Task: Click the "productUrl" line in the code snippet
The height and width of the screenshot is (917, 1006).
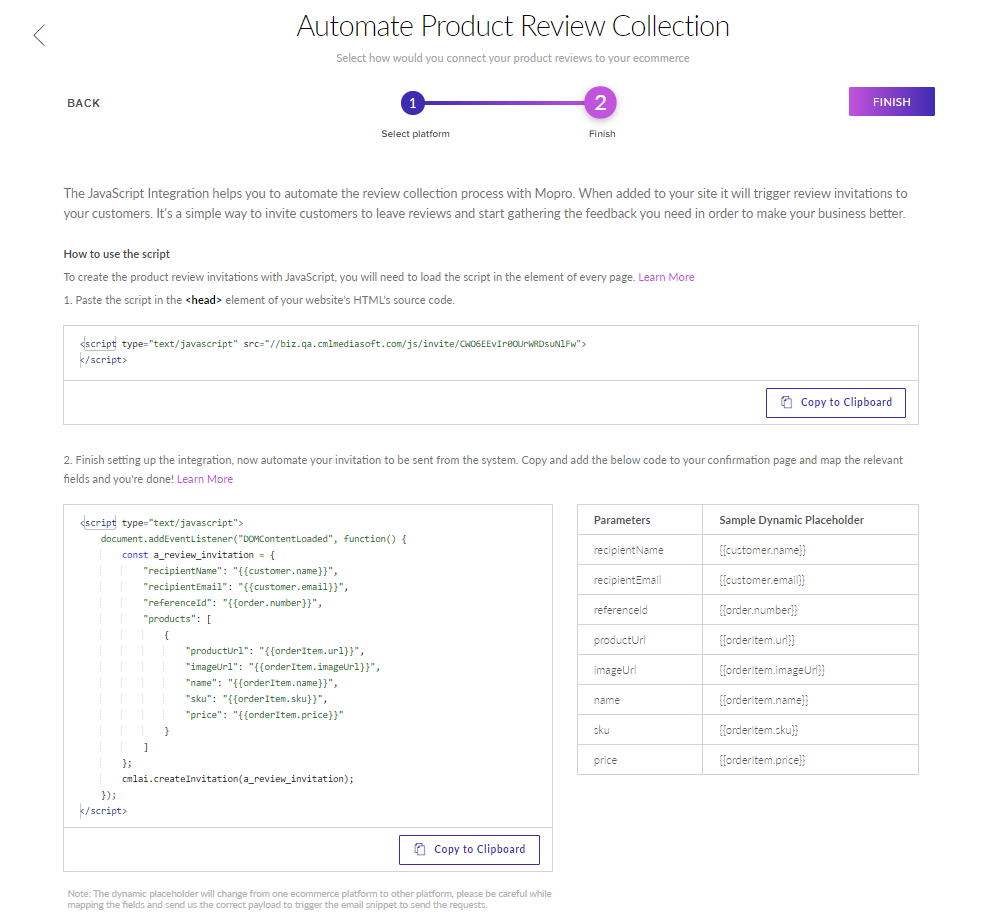Action: [x=275, y=651]
